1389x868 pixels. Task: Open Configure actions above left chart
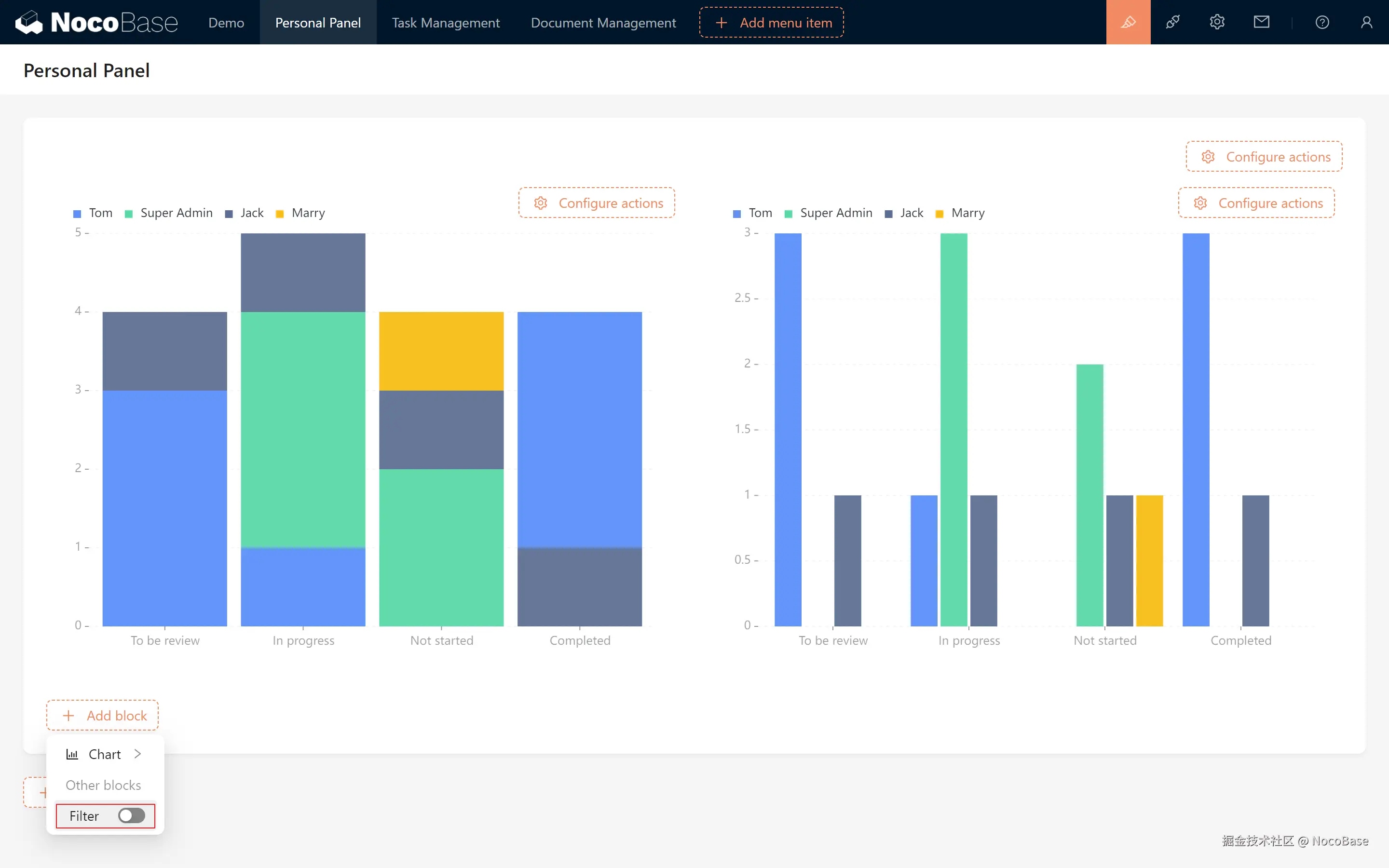[x=597, y=203]
